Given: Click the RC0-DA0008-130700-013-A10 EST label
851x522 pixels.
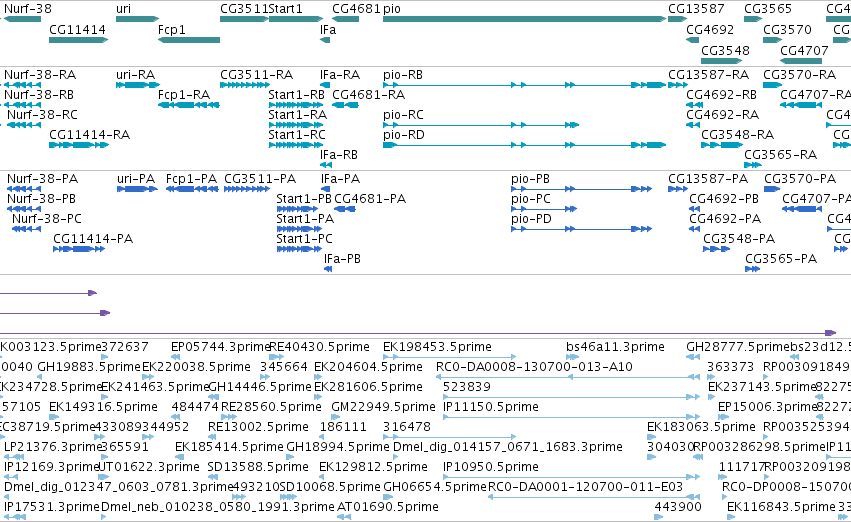Looking at the screenshot, I should pyautogui.click(x=535, y=367).
